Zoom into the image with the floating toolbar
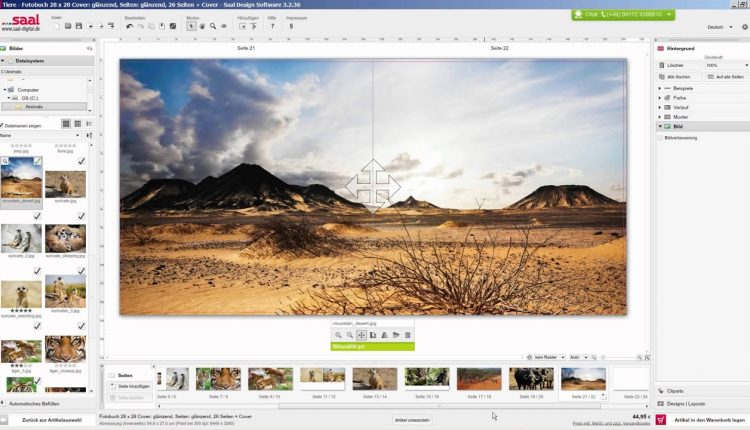The image size is (750, 430). click(338, 335)
